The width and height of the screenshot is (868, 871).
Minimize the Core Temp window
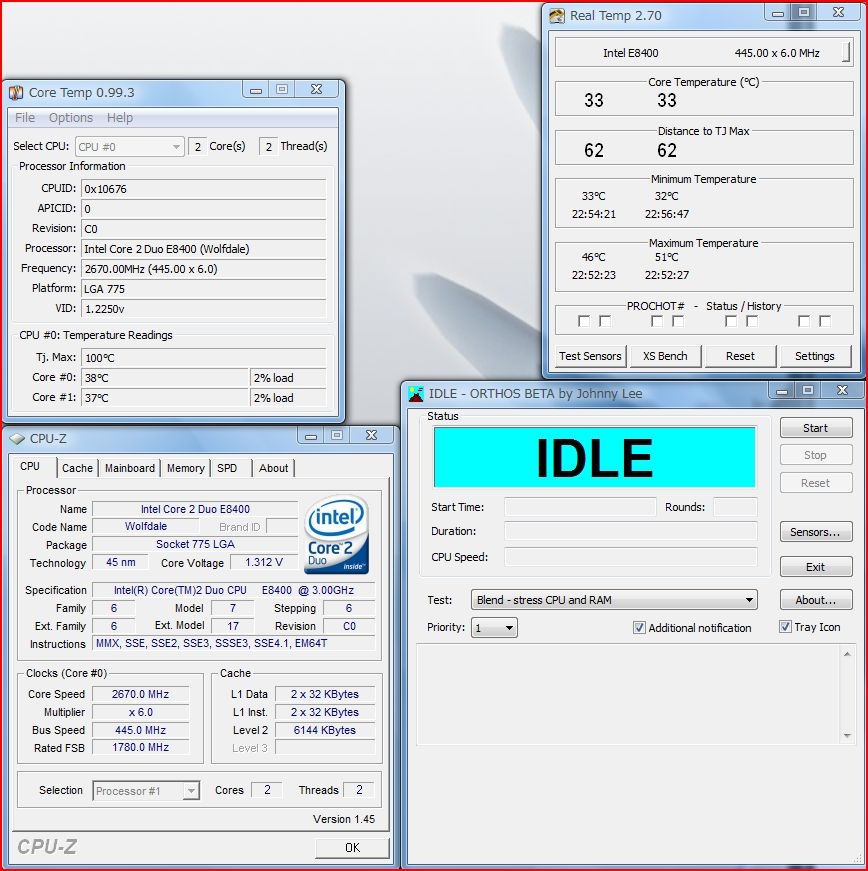coord(255,89)
